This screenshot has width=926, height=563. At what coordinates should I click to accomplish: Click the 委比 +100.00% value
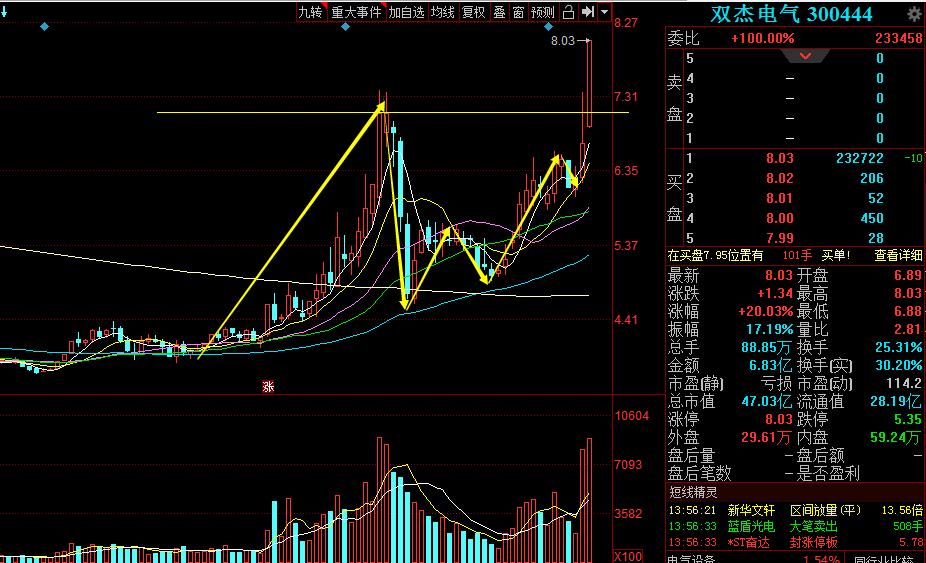762,38
